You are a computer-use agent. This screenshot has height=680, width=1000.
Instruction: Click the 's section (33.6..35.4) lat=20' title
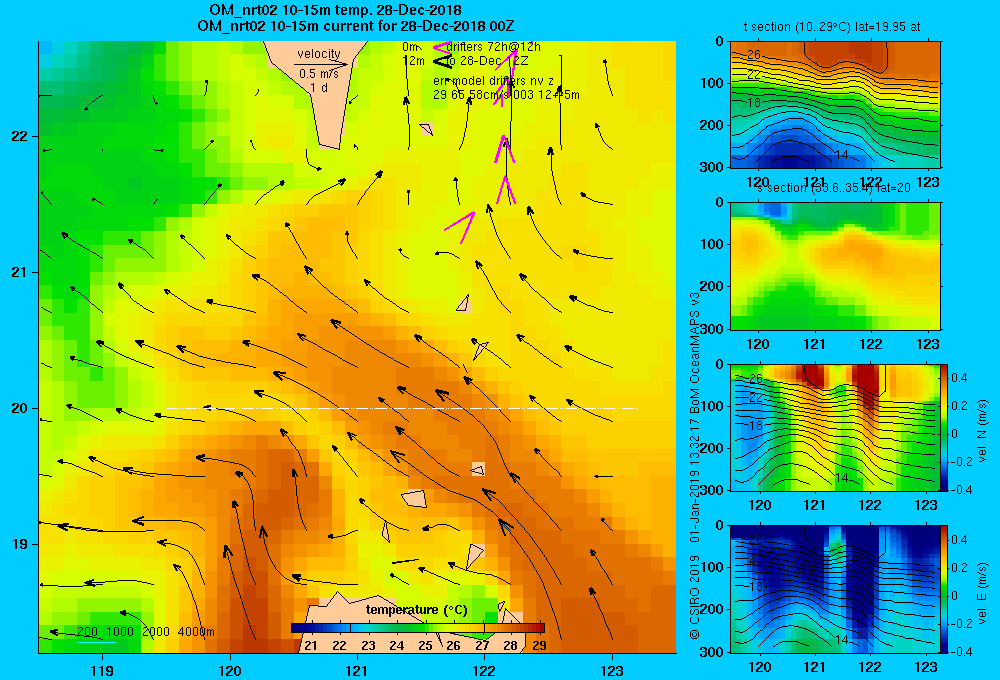[834, 188]
